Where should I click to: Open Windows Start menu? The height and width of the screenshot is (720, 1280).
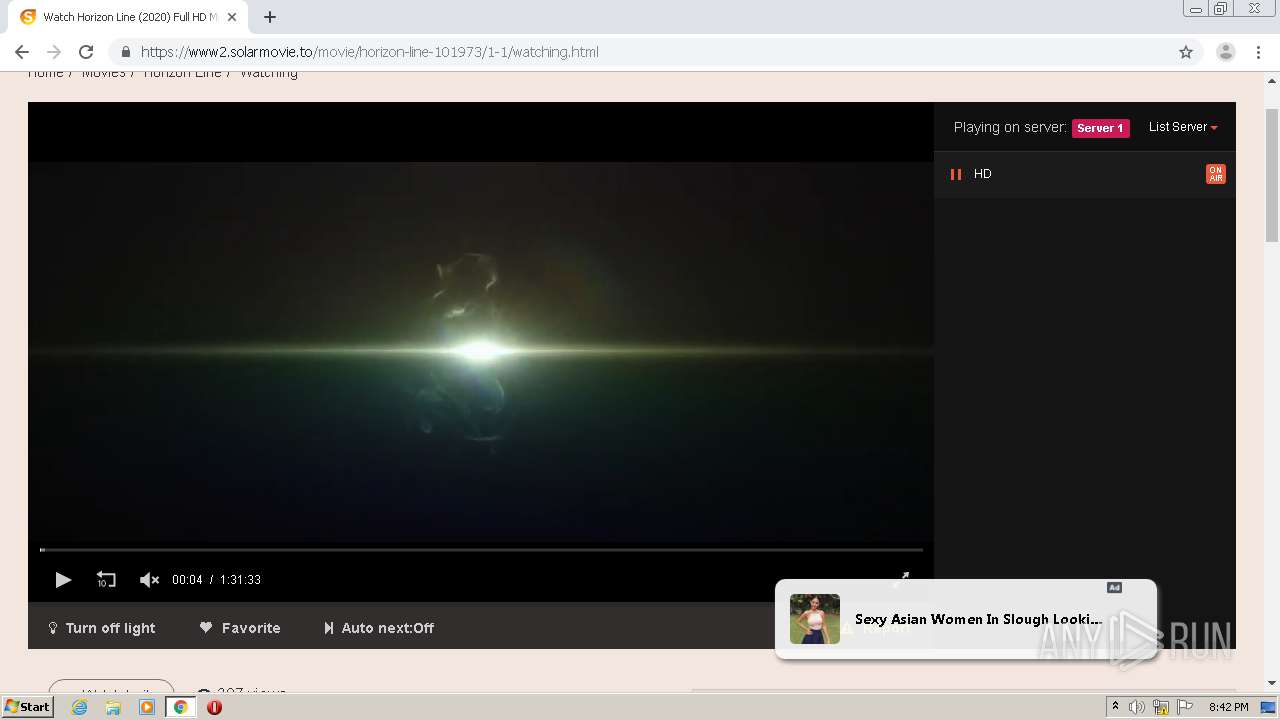(x=28, y=707)
